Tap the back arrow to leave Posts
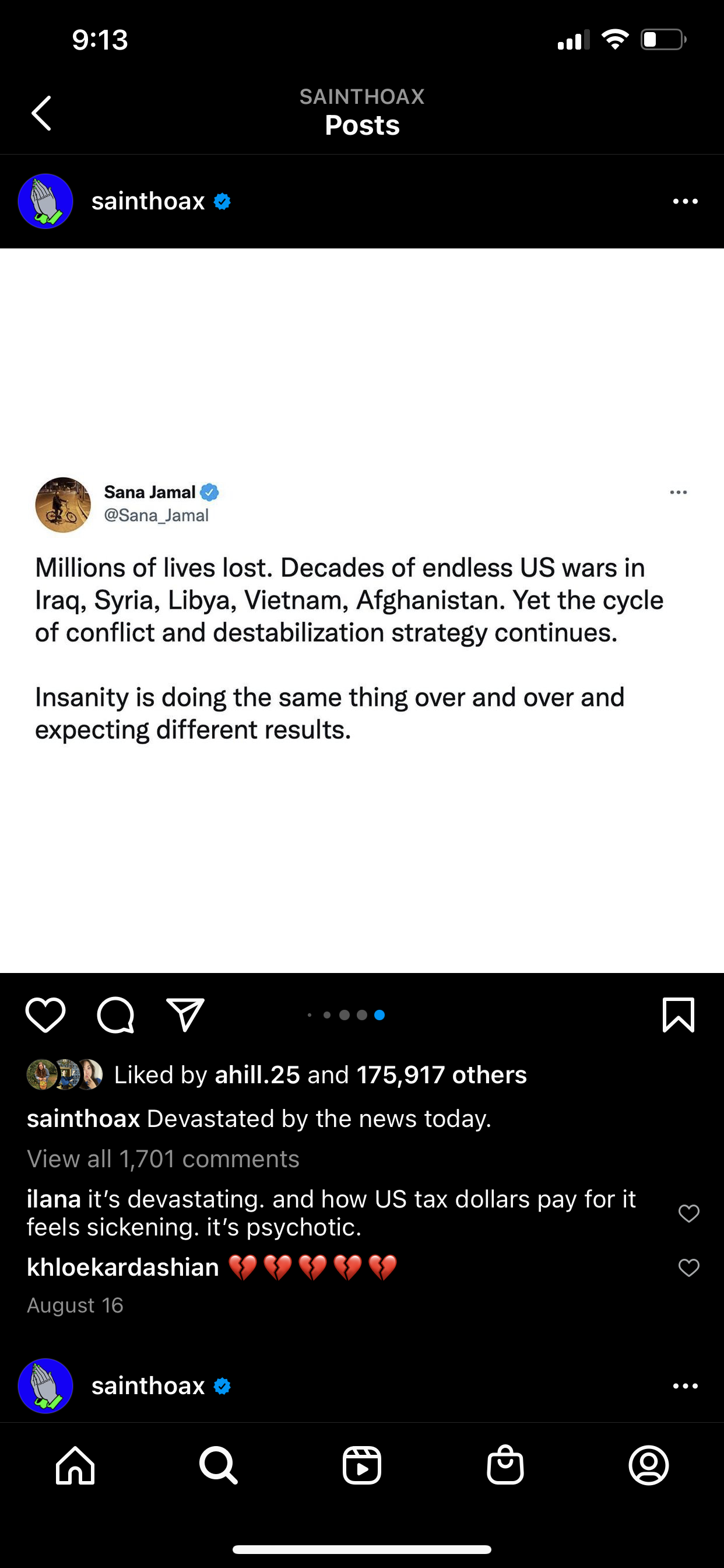Image resolution: width=724 pixels, height=1568 pixels. point(41,113)
